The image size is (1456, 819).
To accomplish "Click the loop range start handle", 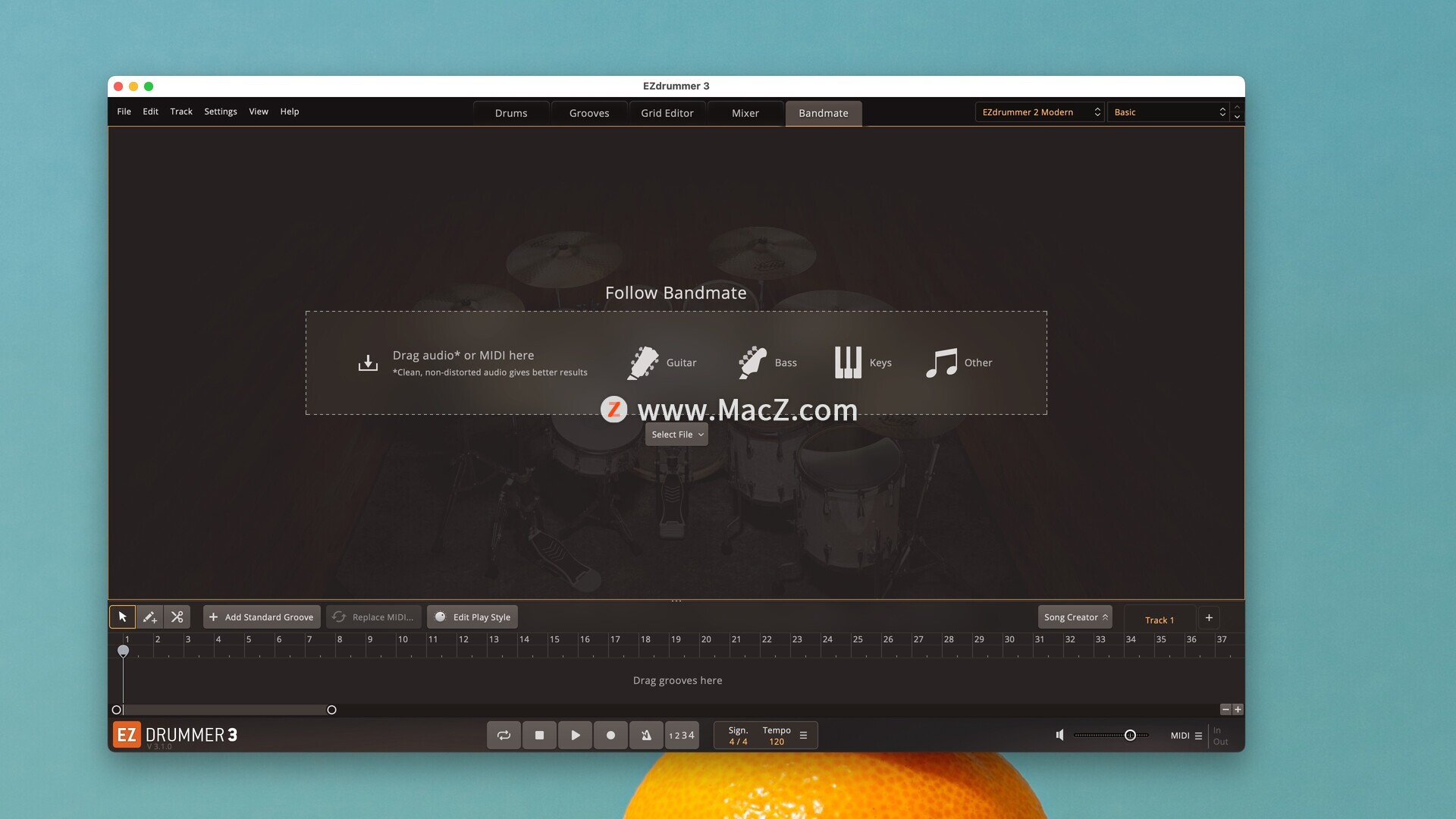I will 116,710.
